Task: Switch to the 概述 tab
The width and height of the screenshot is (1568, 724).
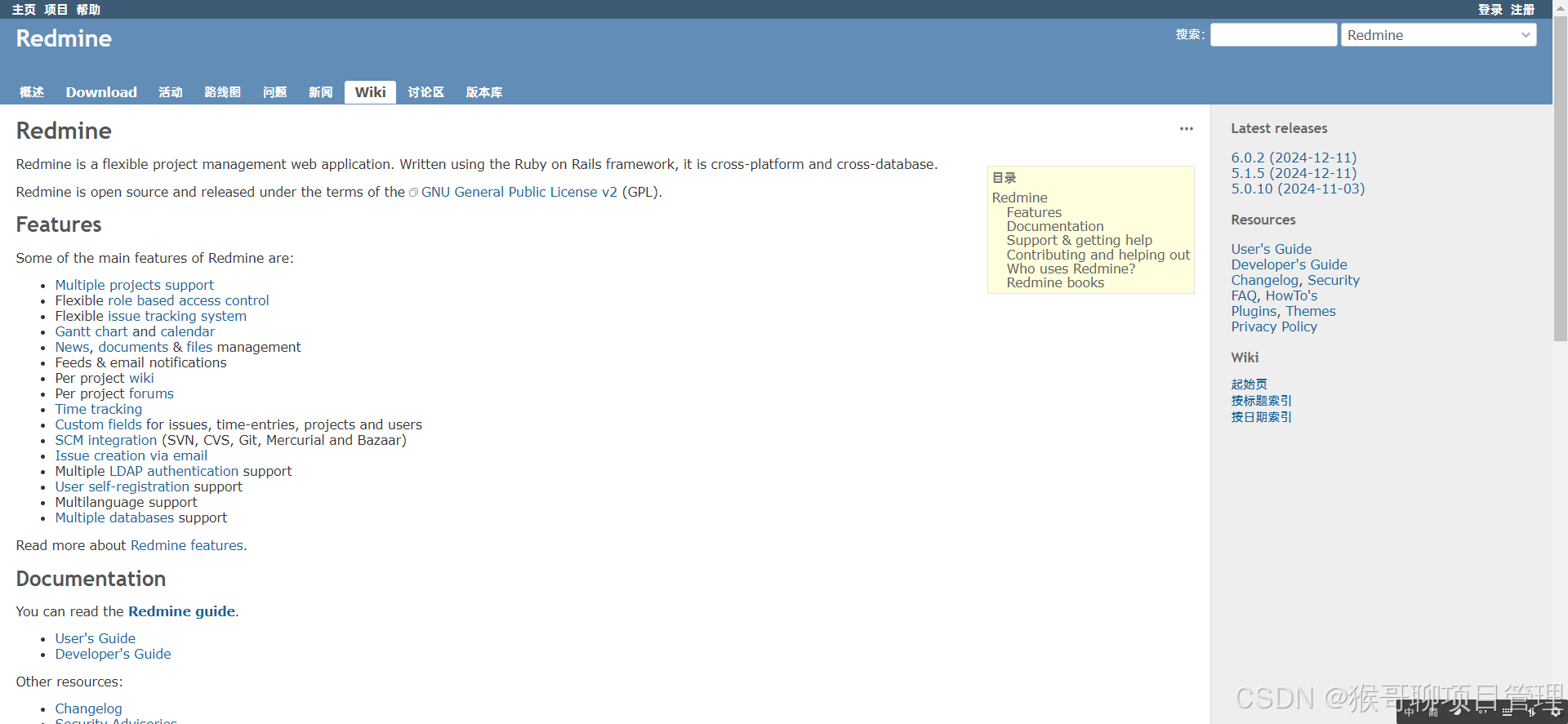Action: (x=32, y=92)
